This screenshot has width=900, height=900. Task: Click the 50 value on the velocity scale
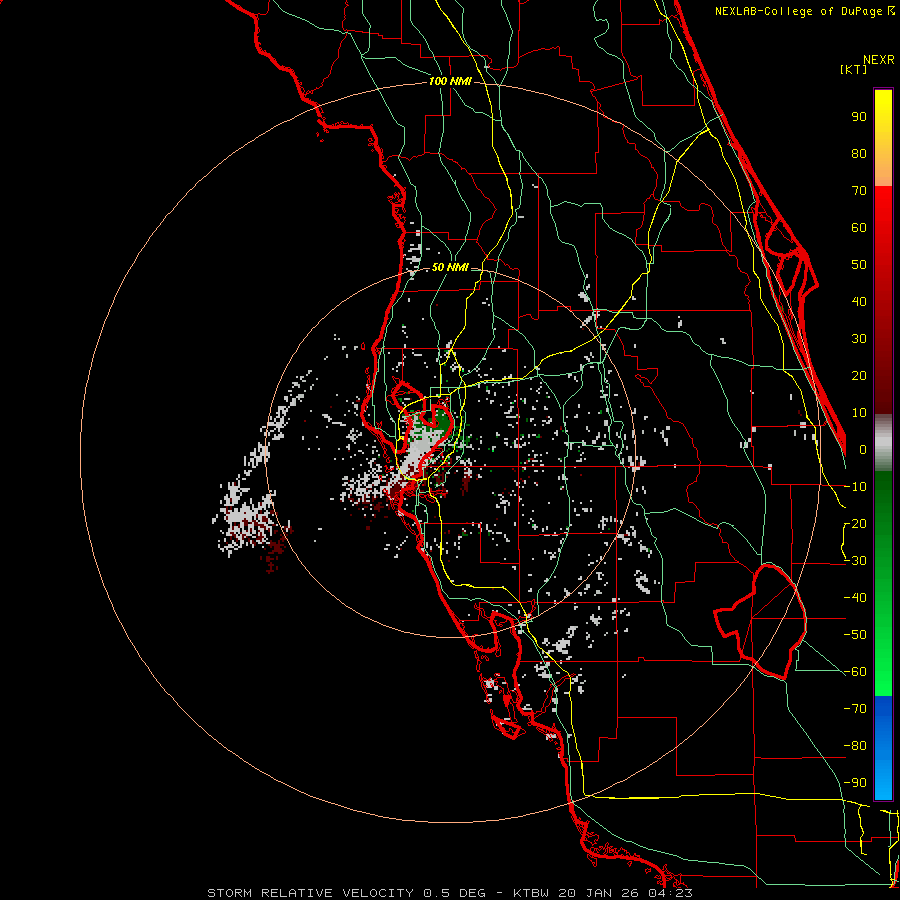tap(859, 265)
